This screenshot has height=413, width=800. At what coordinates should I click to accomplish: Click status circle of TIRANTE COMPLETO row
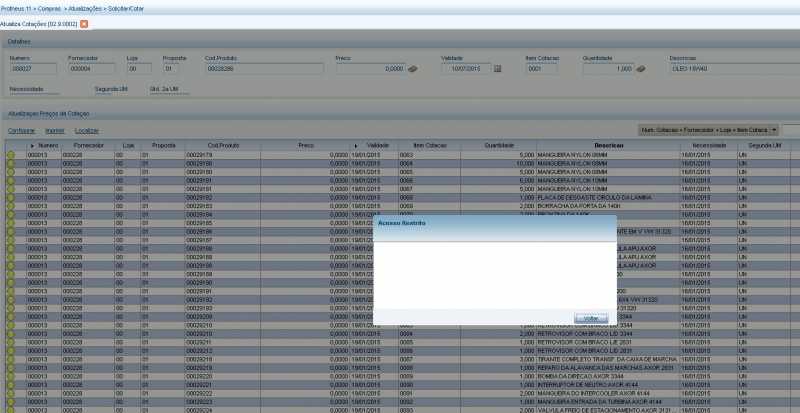11,359
